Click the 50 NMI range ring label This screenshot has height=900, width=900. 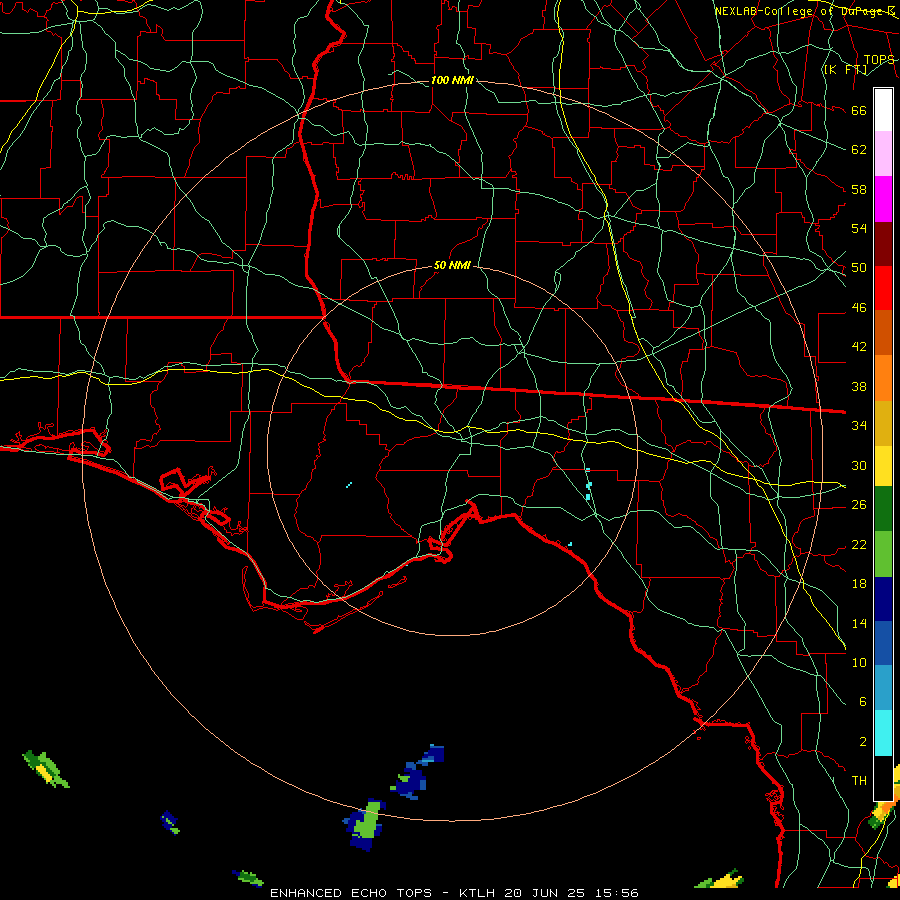pyautogui.click(x=452, y=265)
